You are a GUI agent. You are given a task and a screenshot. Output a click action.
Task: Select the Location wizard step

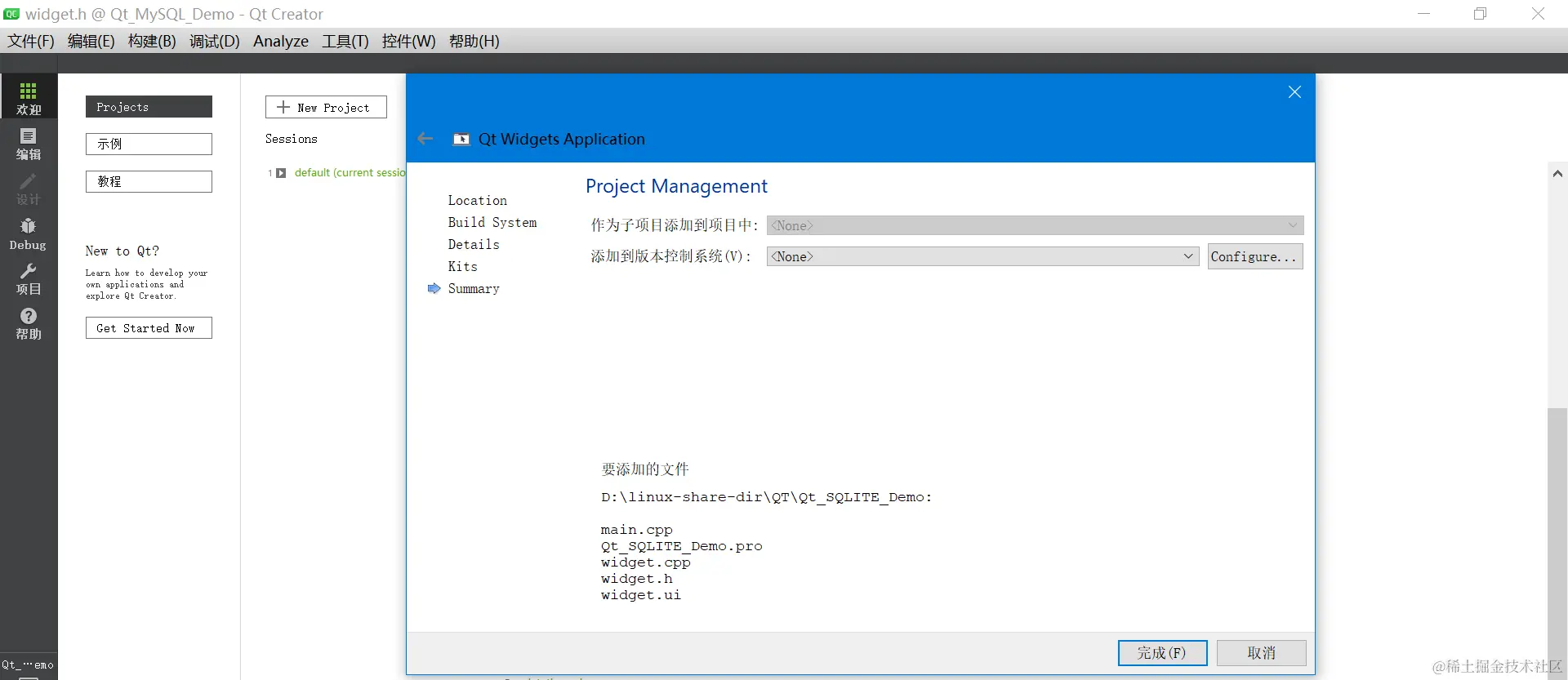click(477, 201)
